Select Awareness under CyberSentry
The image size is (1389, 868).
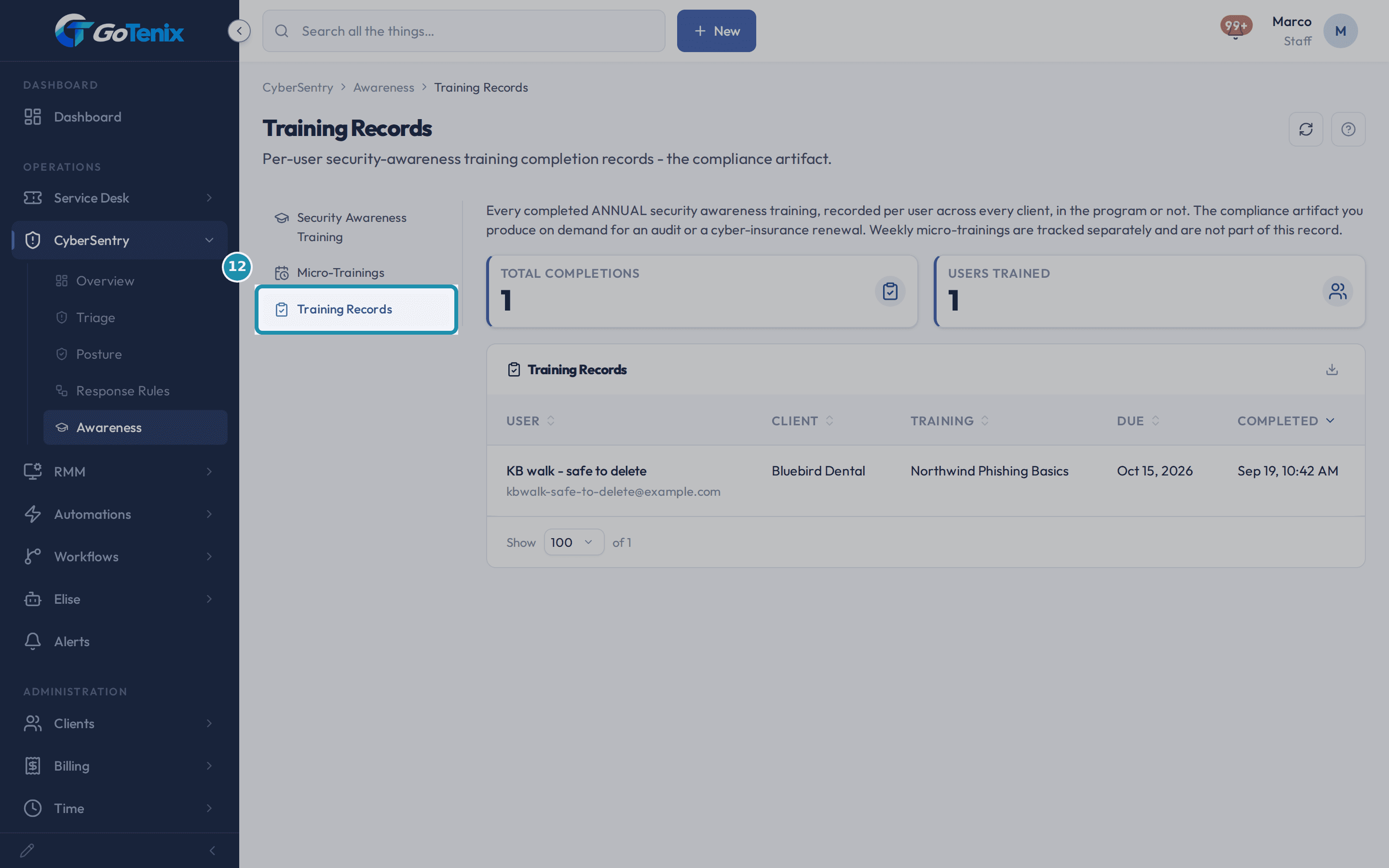pos(136,428)
